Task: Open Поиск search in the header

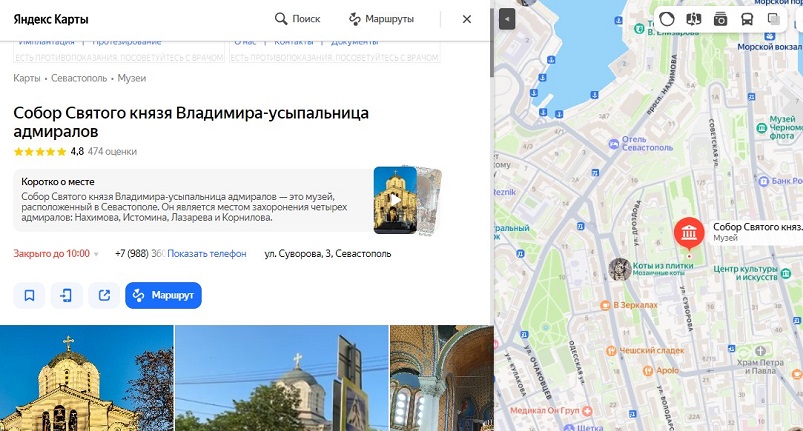Action: pyautogui.click(x=298, y=19)
